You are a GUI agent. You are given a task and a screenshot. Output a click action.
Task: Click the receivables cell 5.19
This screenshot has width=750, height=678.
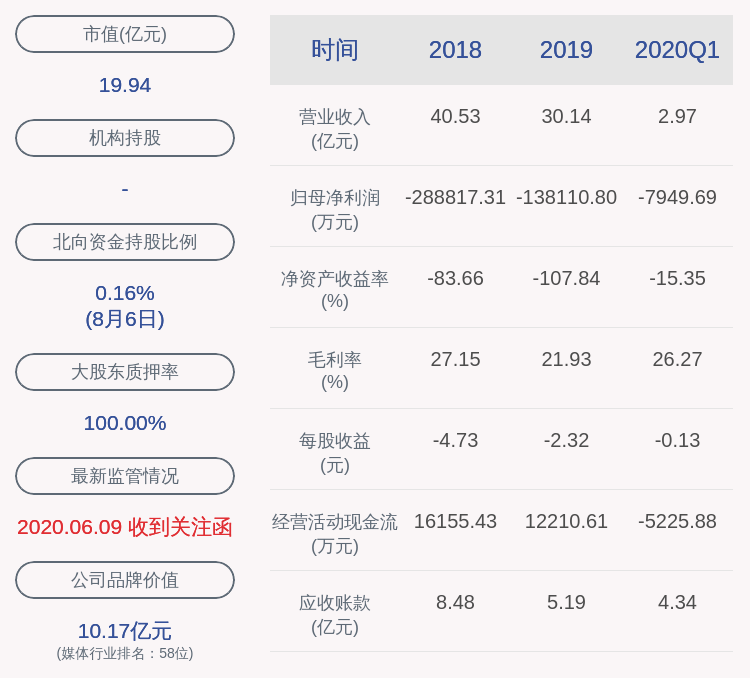[566, 602]
